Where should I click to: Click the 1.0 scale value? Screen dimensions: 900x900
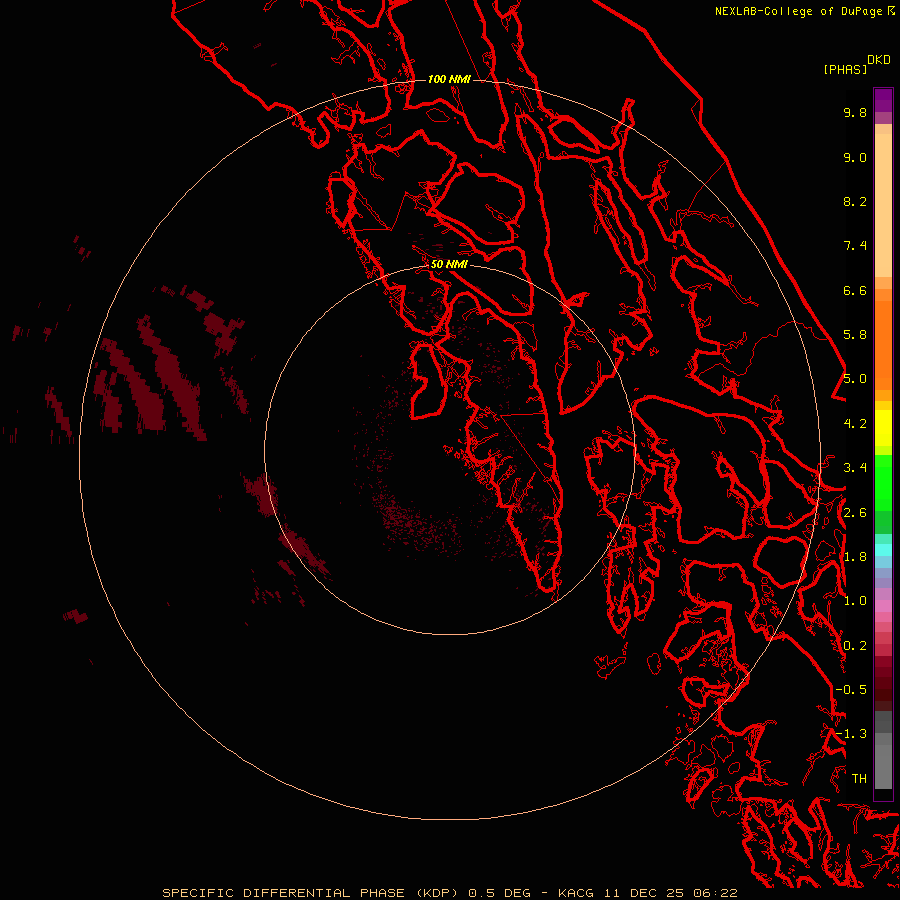tap(855, 601)
